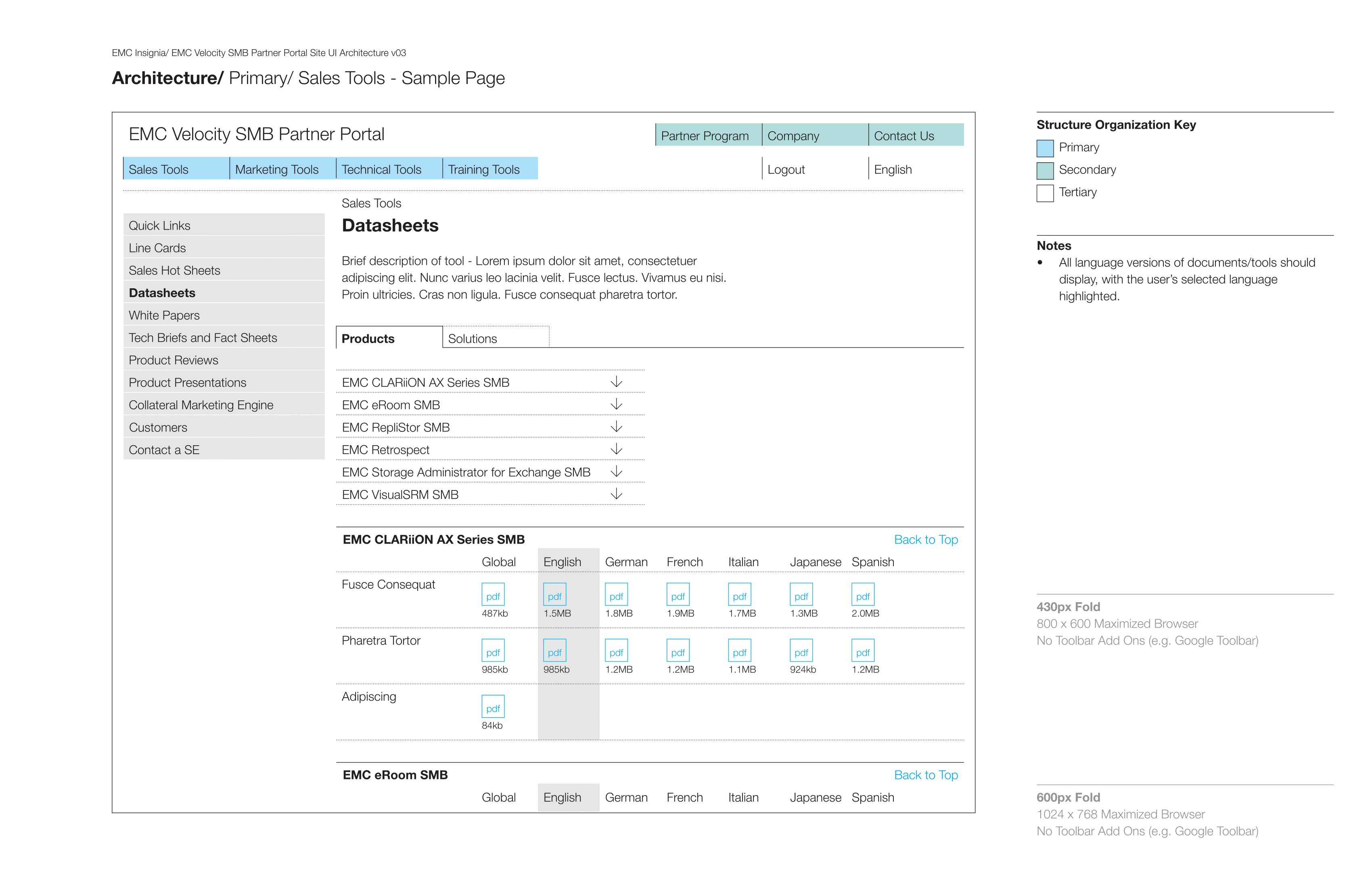This screenshot has height=888, width=1372.
Task: Open the Japanese 924kb pdf for Pharetra Tortor
Action: pos(801,650)
